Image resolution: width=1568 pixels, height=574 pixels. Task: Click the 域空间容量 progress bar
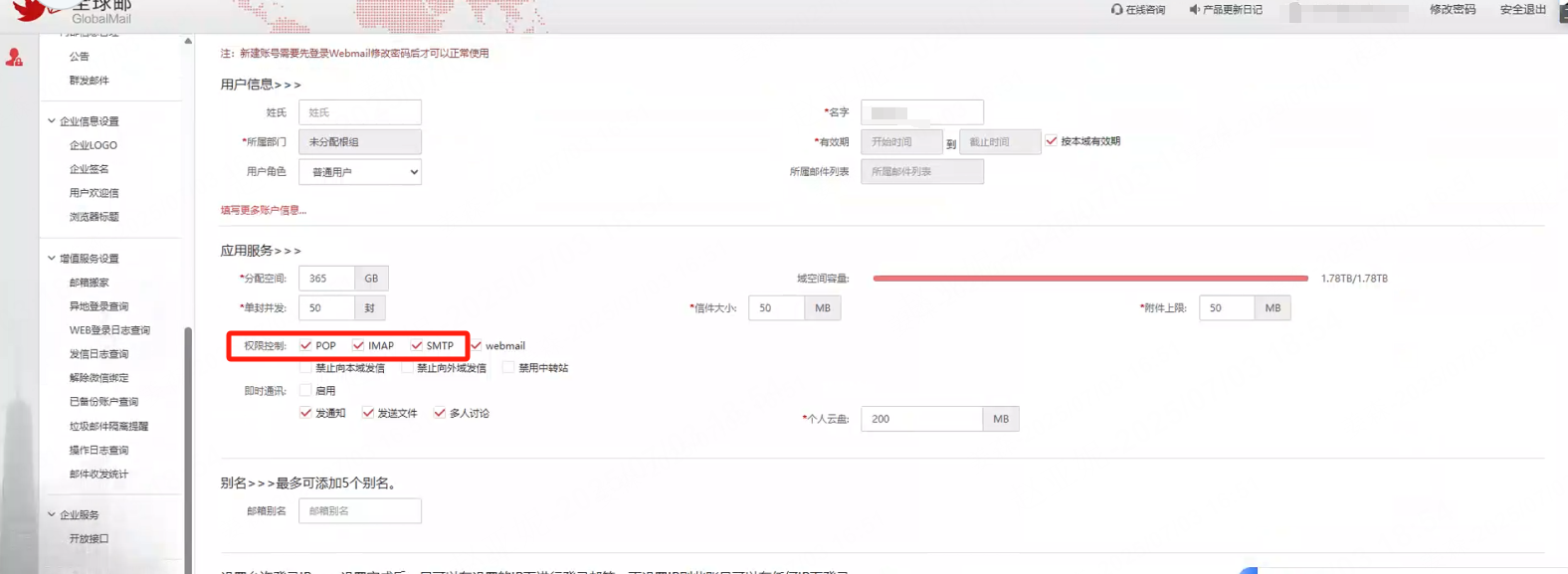1090,279
